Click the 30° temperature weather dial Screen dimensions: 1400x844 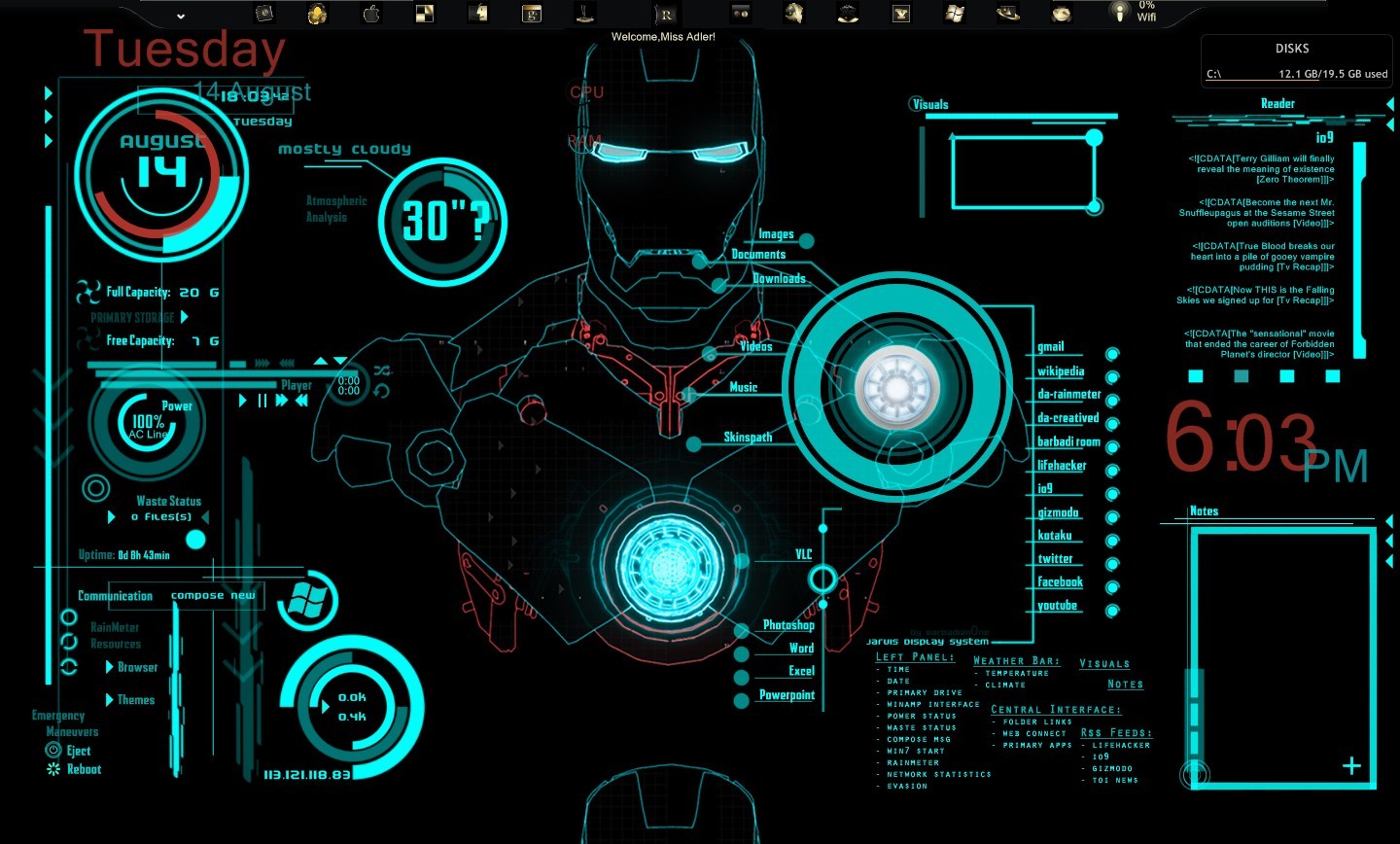(x=442, y=221)
